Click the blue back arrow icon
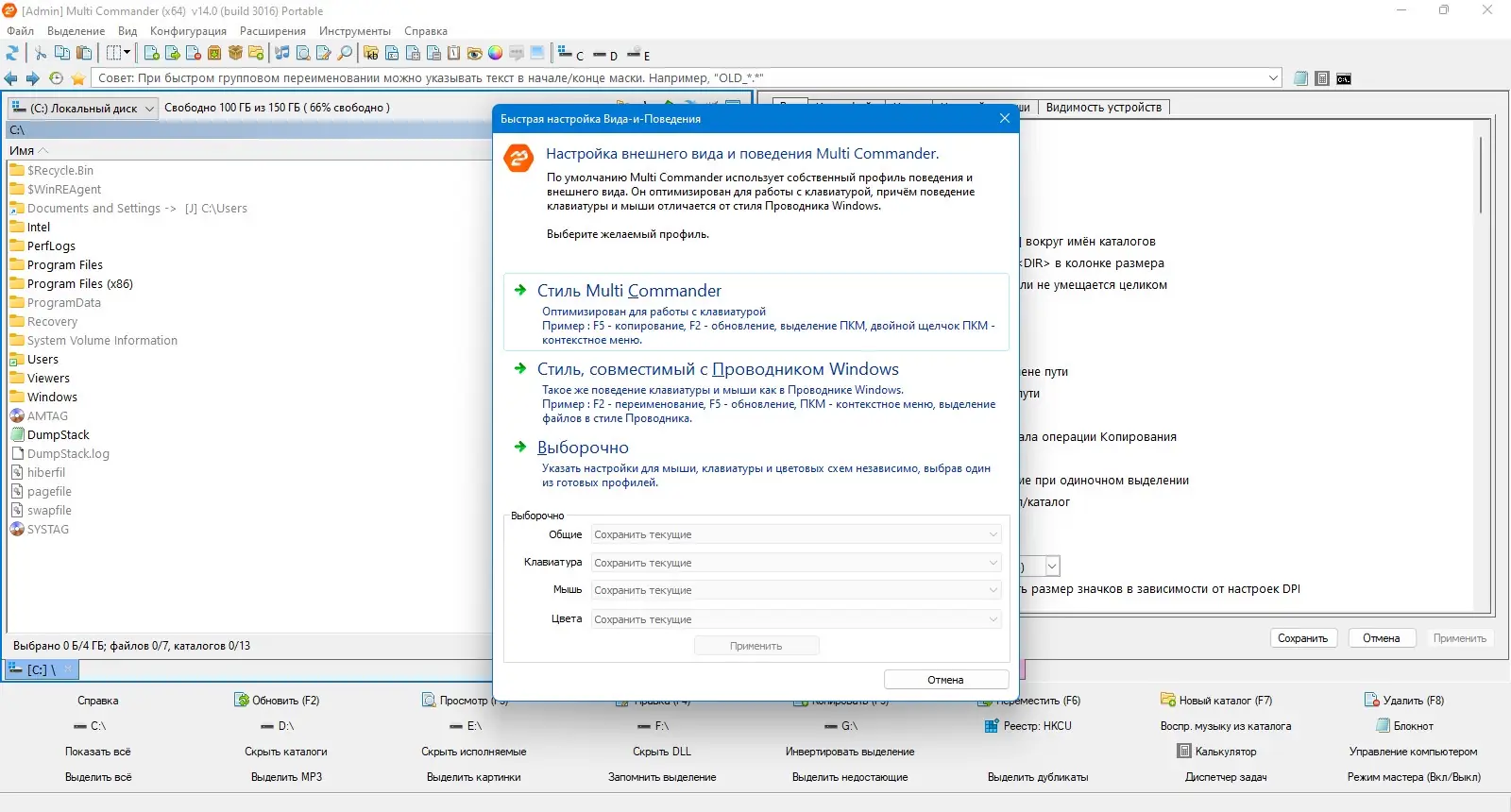The height and width of the screenshot is (812, 1511). [x=11, y=78]
